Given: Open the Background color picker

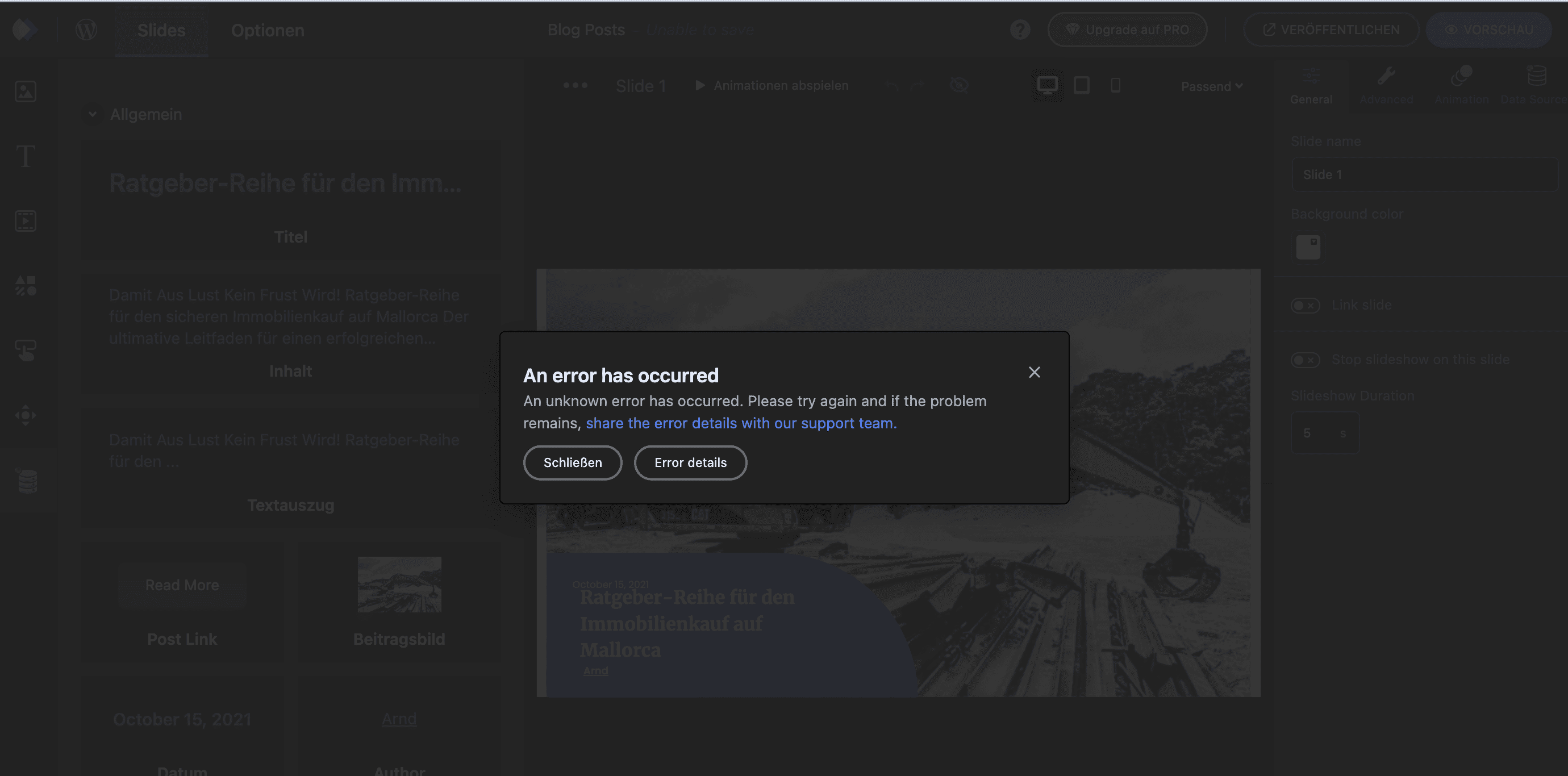Looking at the screenshot, I should click(1307, 247).
